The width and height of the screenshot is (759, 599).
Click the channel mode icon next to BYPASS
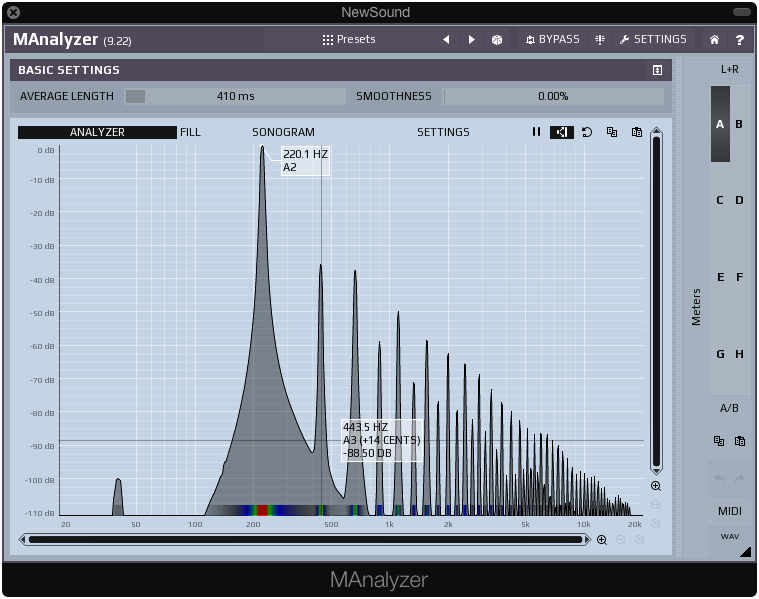[x=600, y=39]
